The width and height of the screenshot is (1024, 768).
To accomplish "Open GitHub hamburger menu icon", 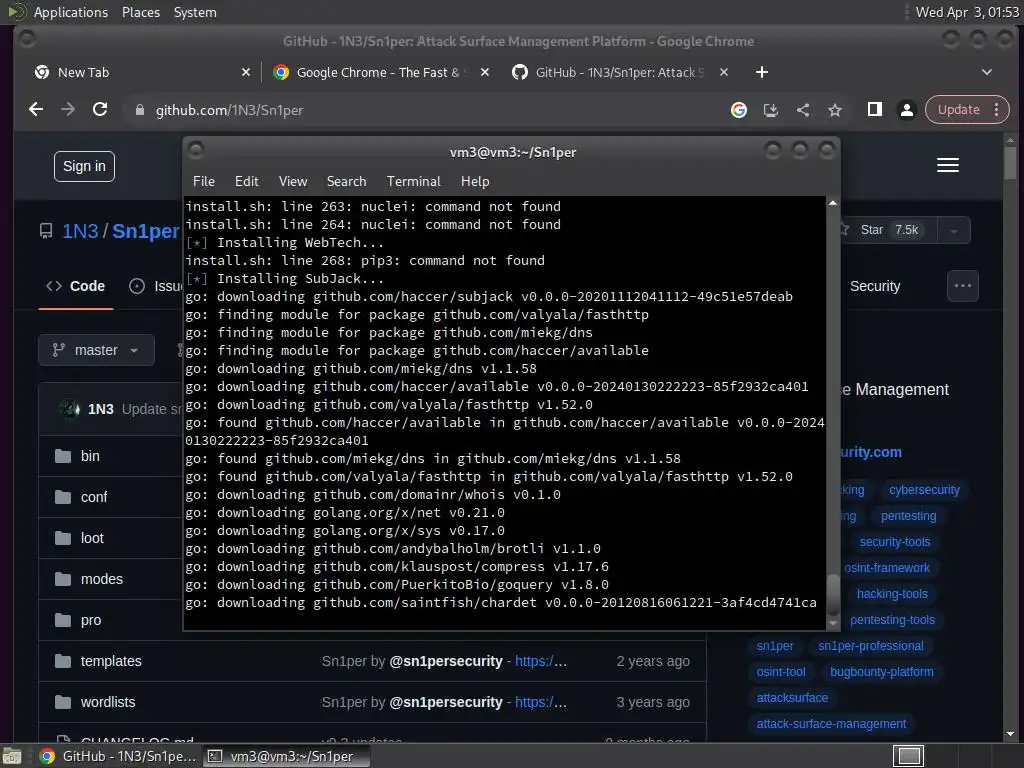I will click(948, 165).
